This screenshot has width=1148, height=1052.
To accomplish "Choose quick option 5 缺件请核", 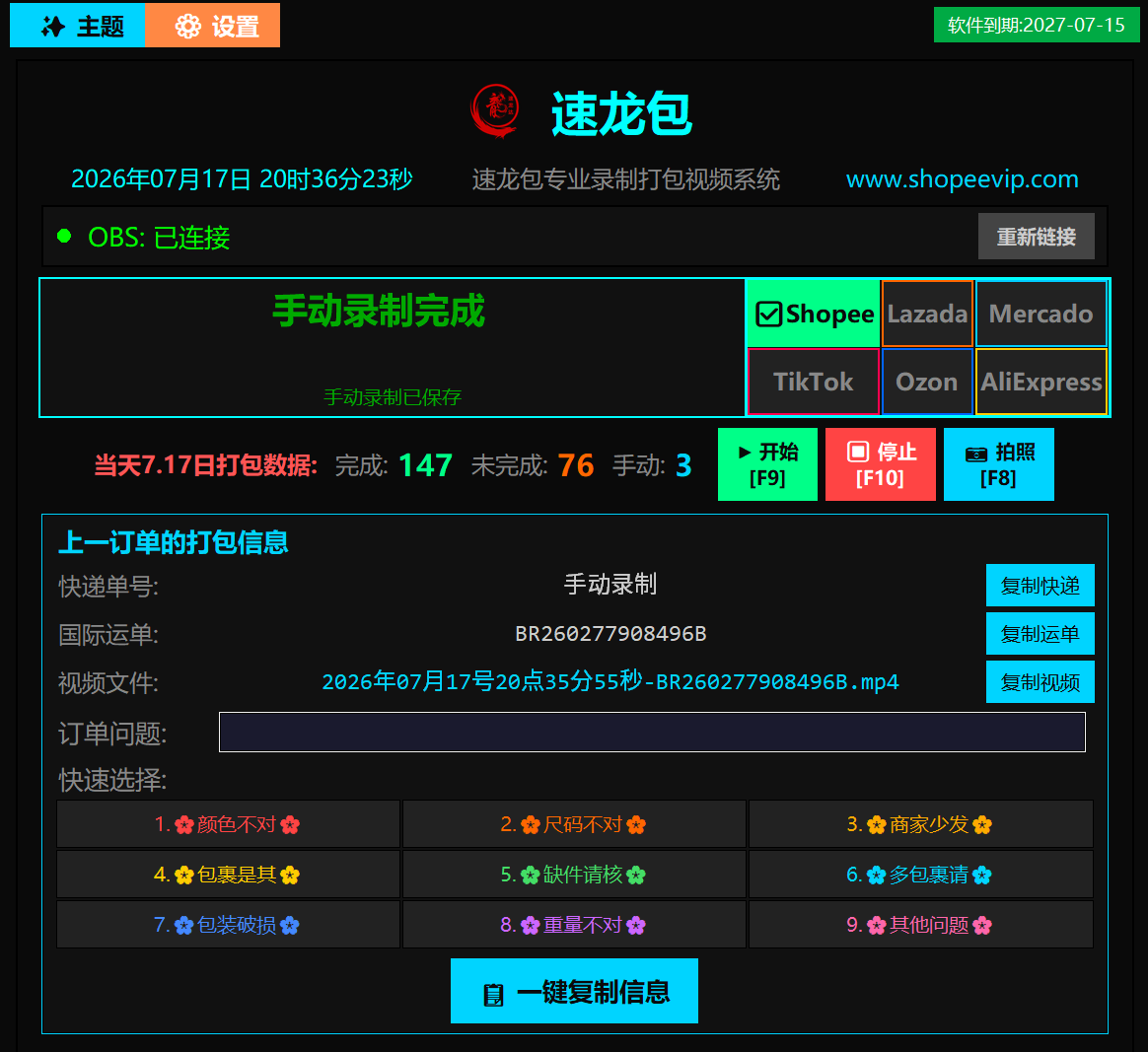I will 574,875.
